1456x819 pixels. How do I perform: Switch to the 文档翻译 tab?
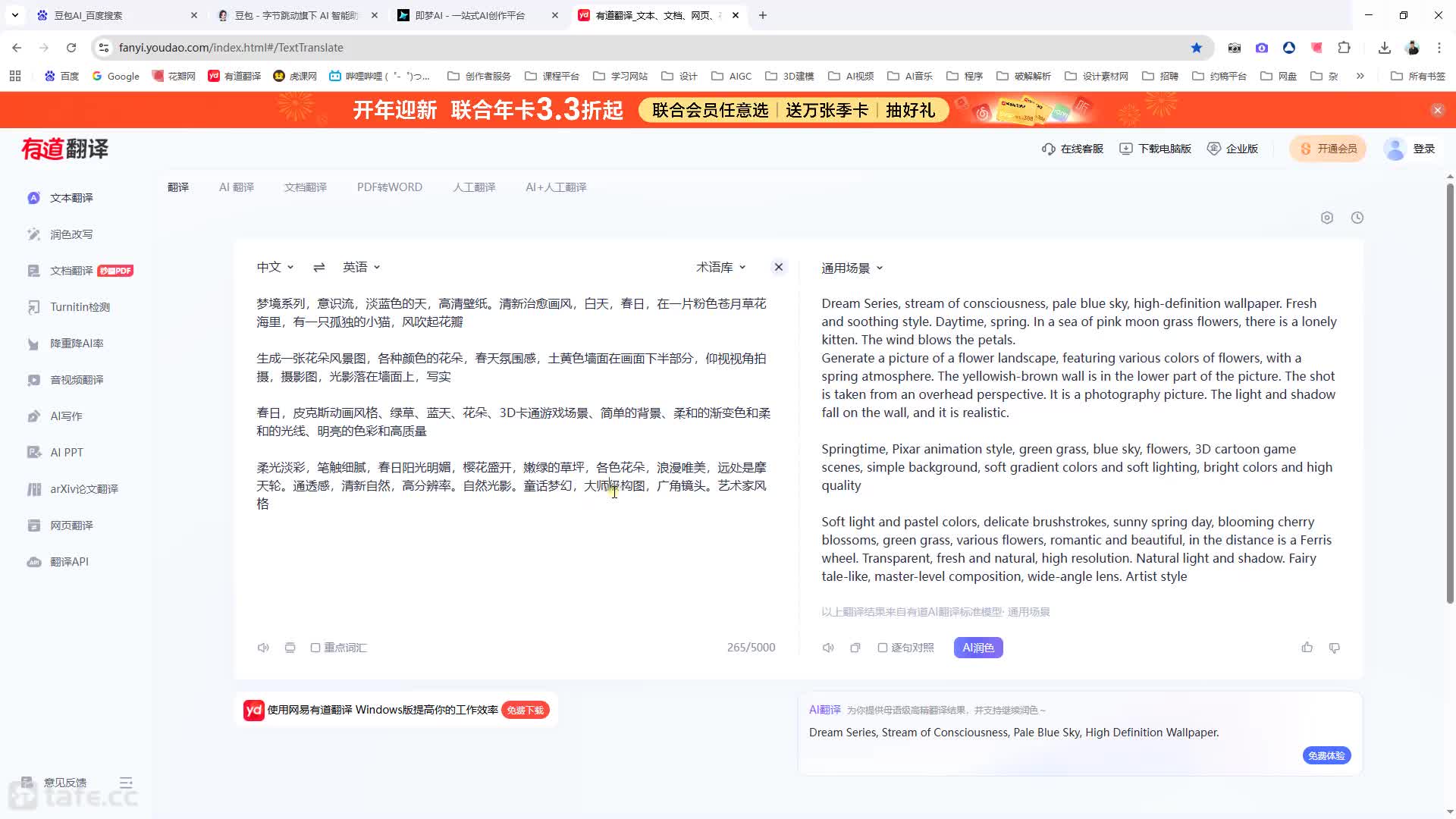(306, 187)
